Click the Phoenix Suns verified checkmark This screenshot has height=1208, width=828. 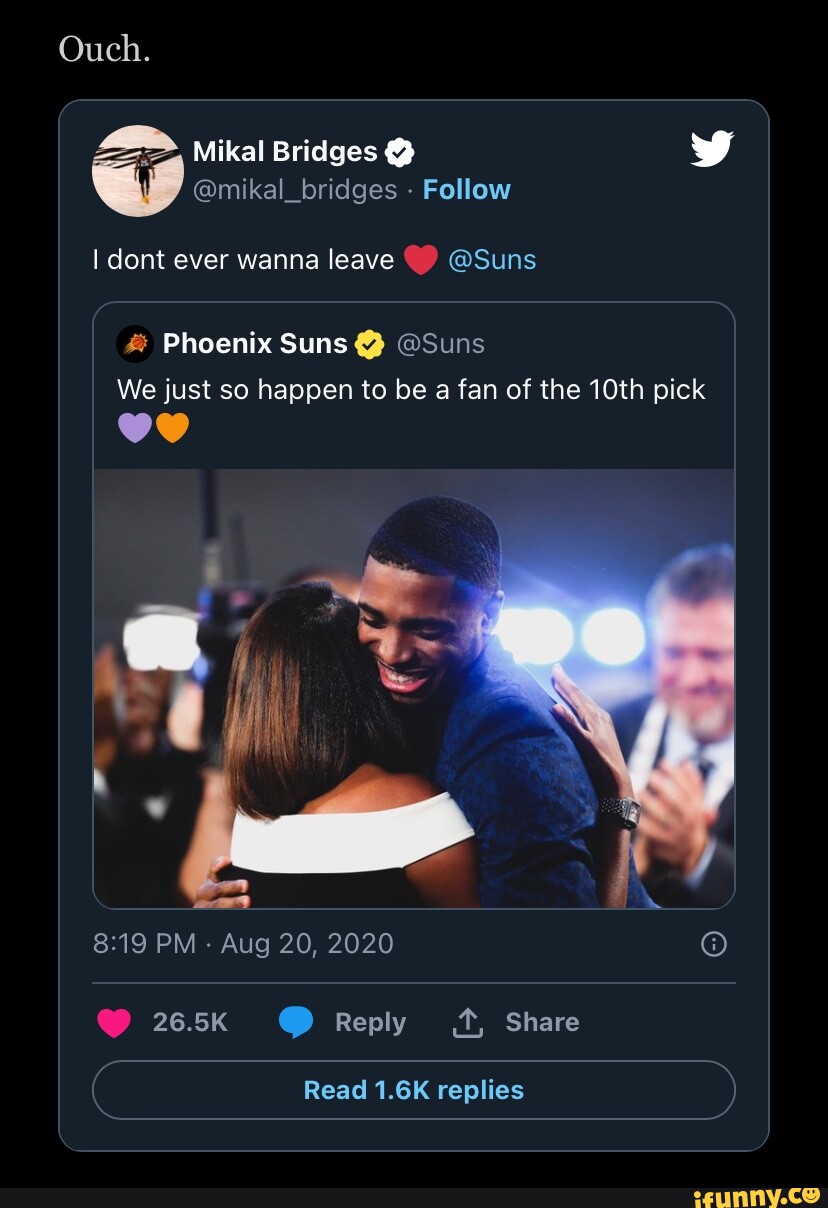pos(370,344)
